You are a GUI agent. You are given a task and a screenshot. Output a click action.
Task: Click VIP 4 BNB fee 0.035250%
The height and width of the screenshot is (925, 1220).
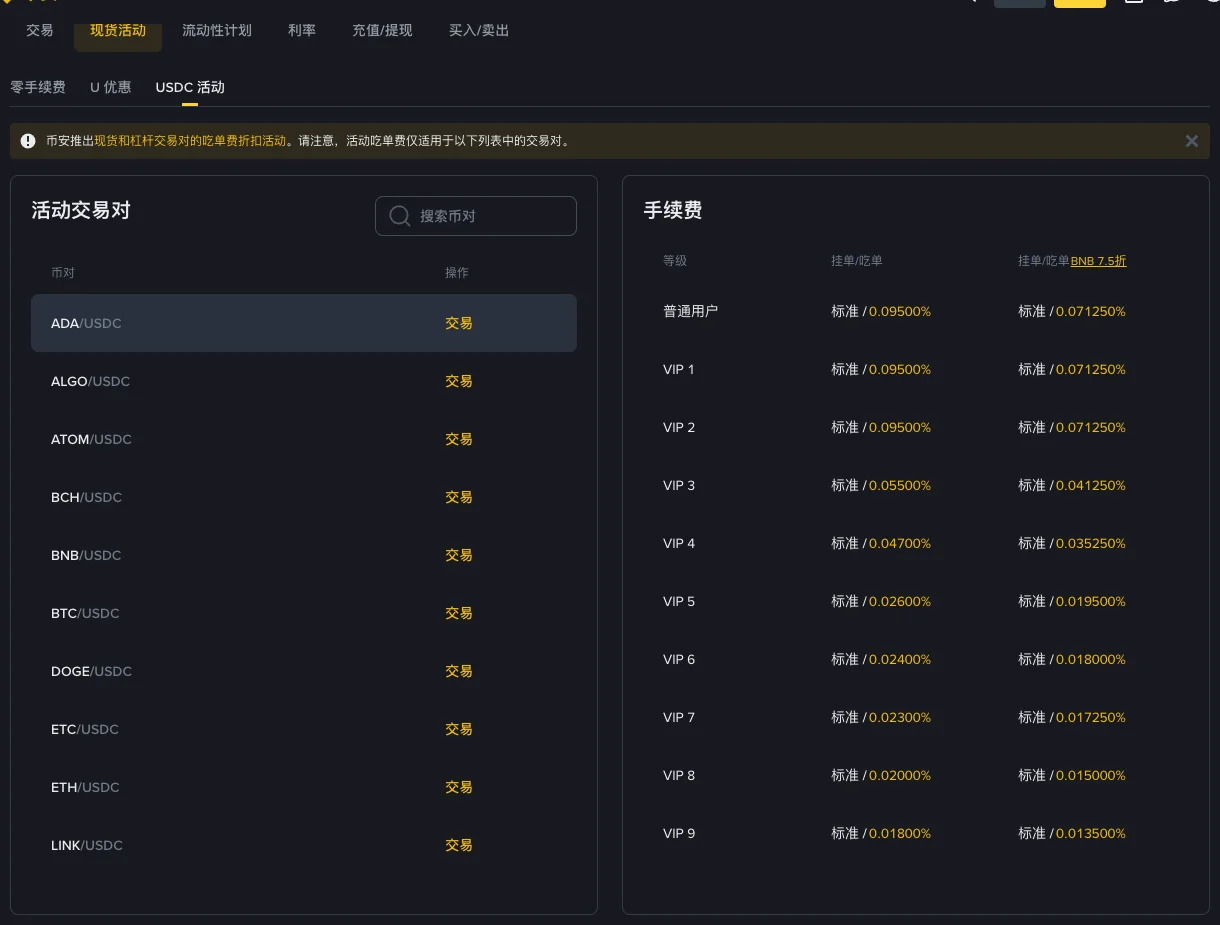[1091, 543]
